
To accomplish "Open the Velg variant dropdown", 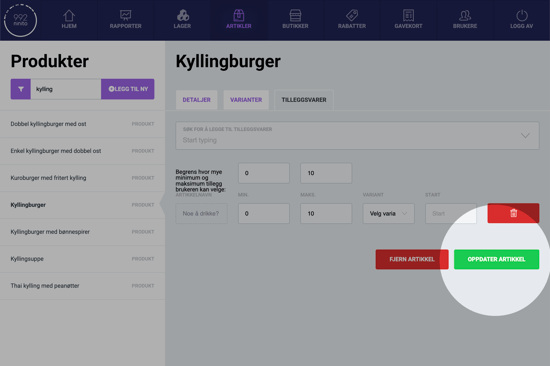I will (389, 213).
